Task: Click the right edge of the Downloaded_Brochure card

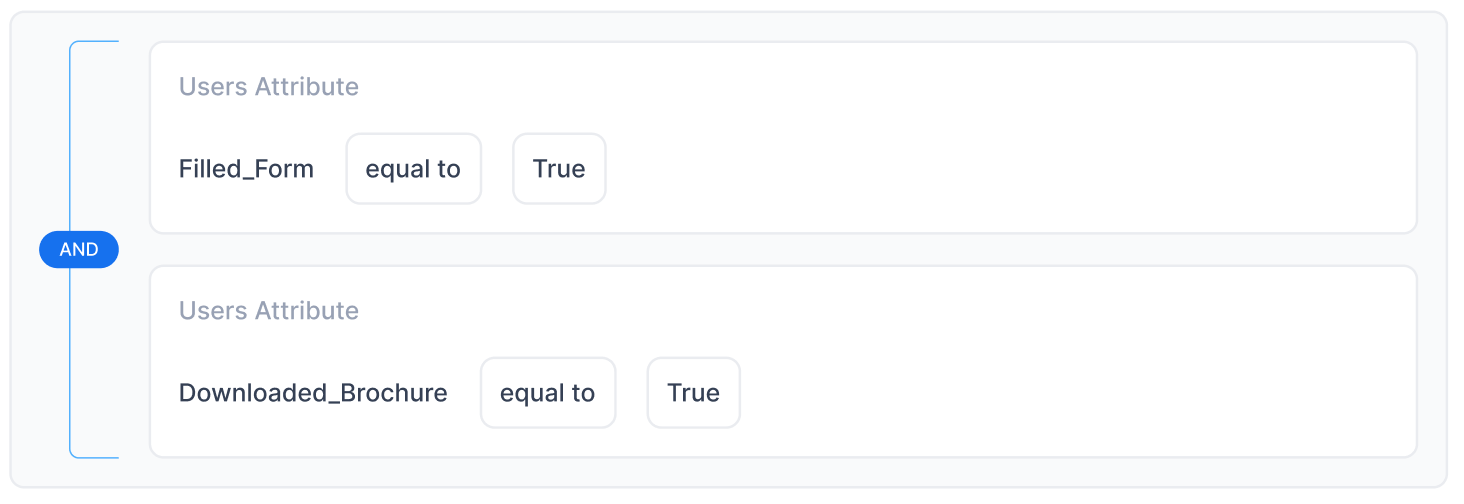Action: pos(1416,362)
